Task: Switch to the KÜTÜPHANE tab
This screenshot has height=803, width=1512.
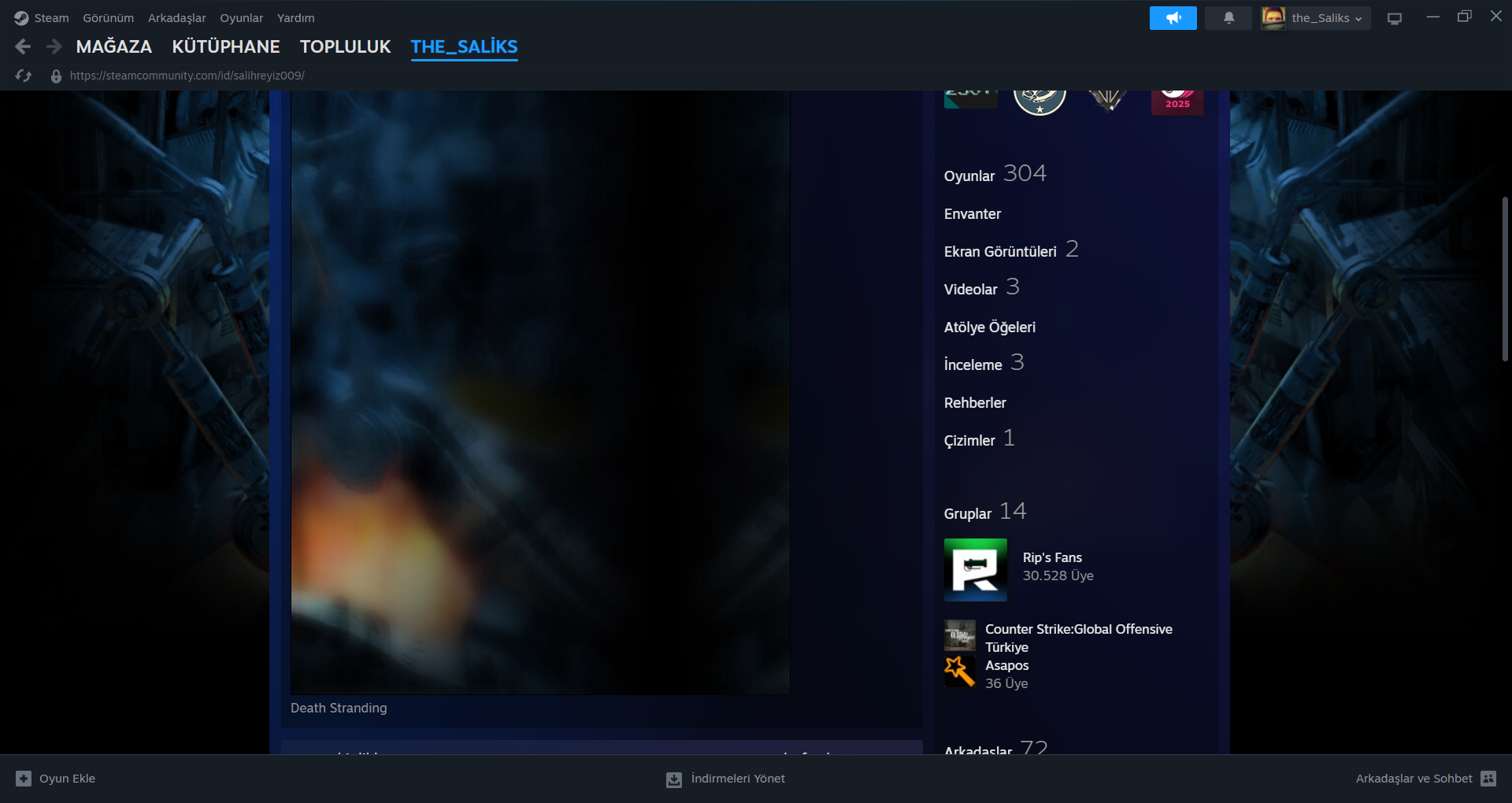Action: (226, 47)
